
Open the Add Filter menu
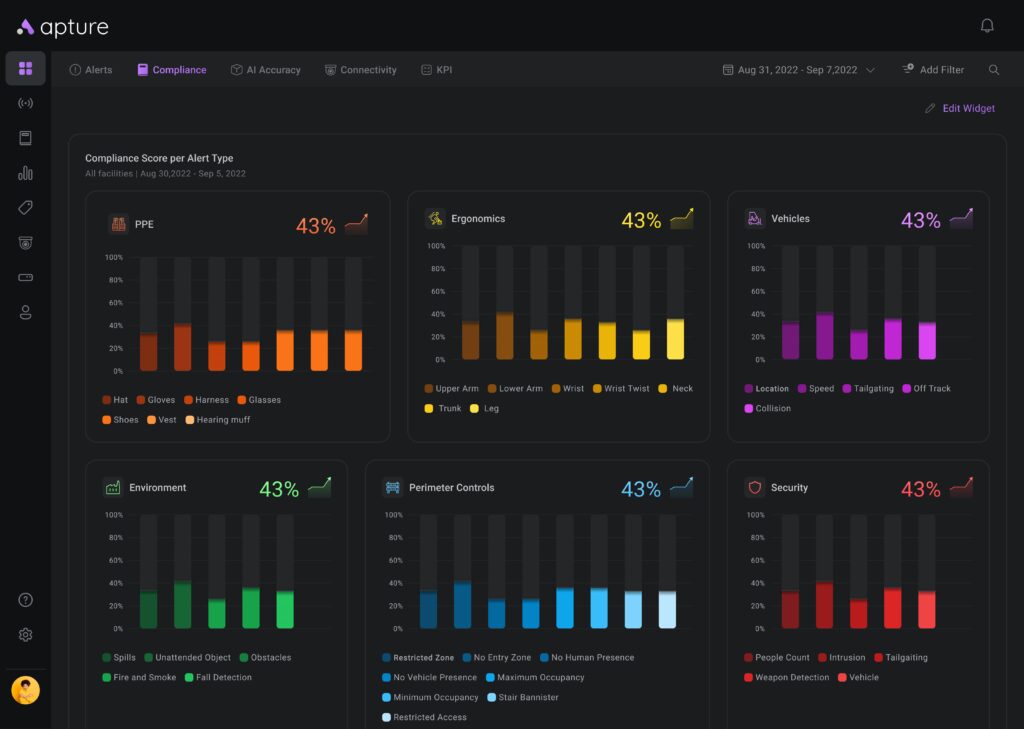point(933,70)
